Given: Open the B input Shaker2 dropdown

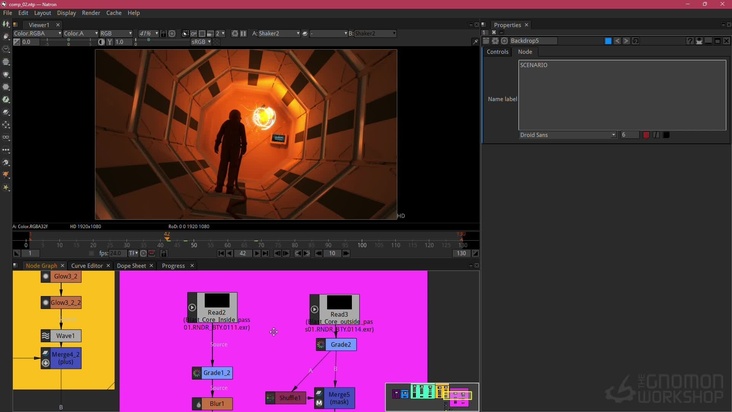Looking at the screenshot, I should coord(375,34).
